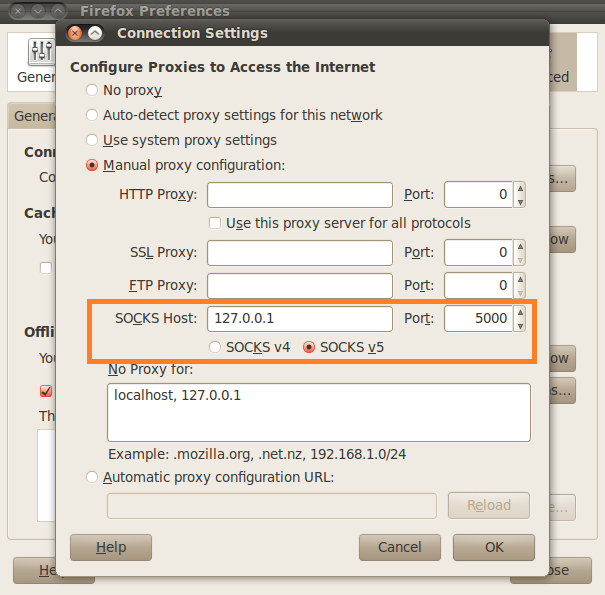This screenshot has width=605, height=595.
Task: Click the SOCKS Host field showing 127.0.0.1
Action: pos(300,319)
